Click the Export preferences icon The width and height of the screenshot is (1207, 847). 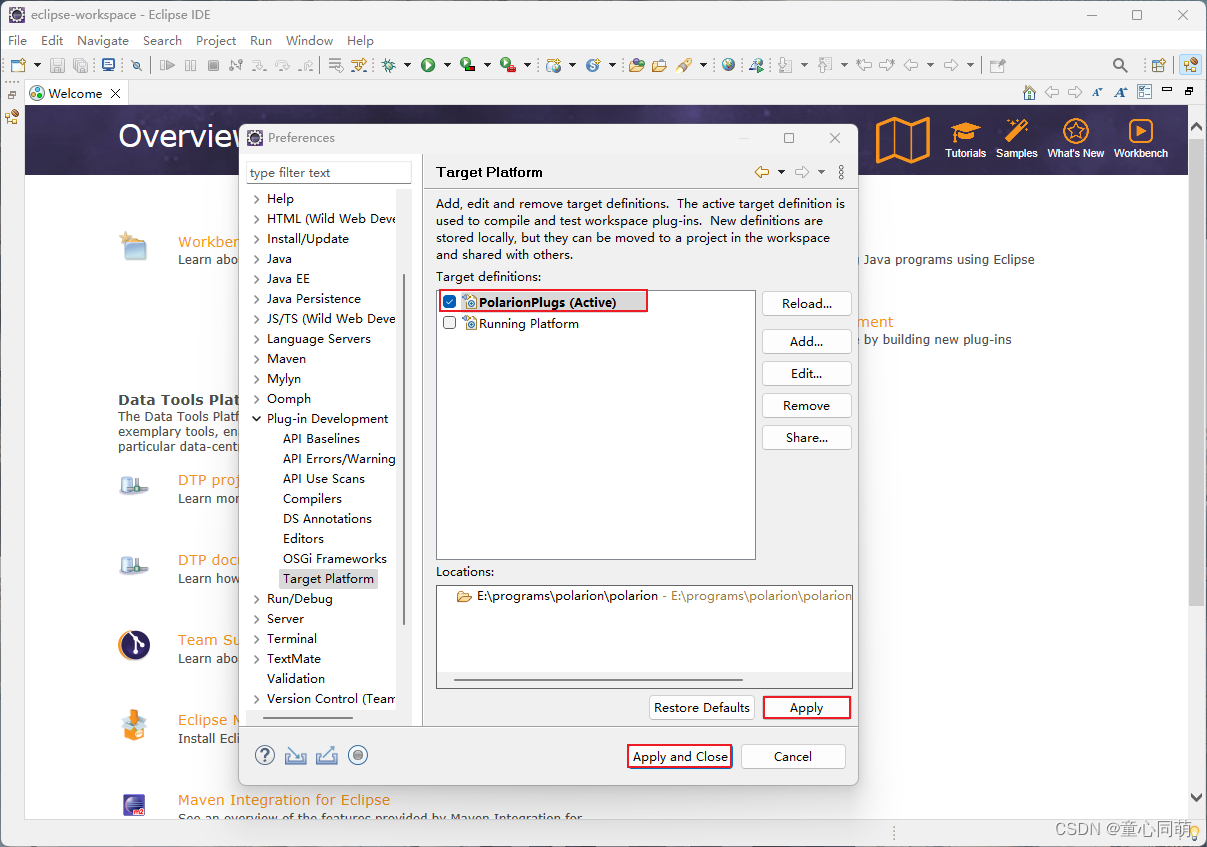(327, 756)
